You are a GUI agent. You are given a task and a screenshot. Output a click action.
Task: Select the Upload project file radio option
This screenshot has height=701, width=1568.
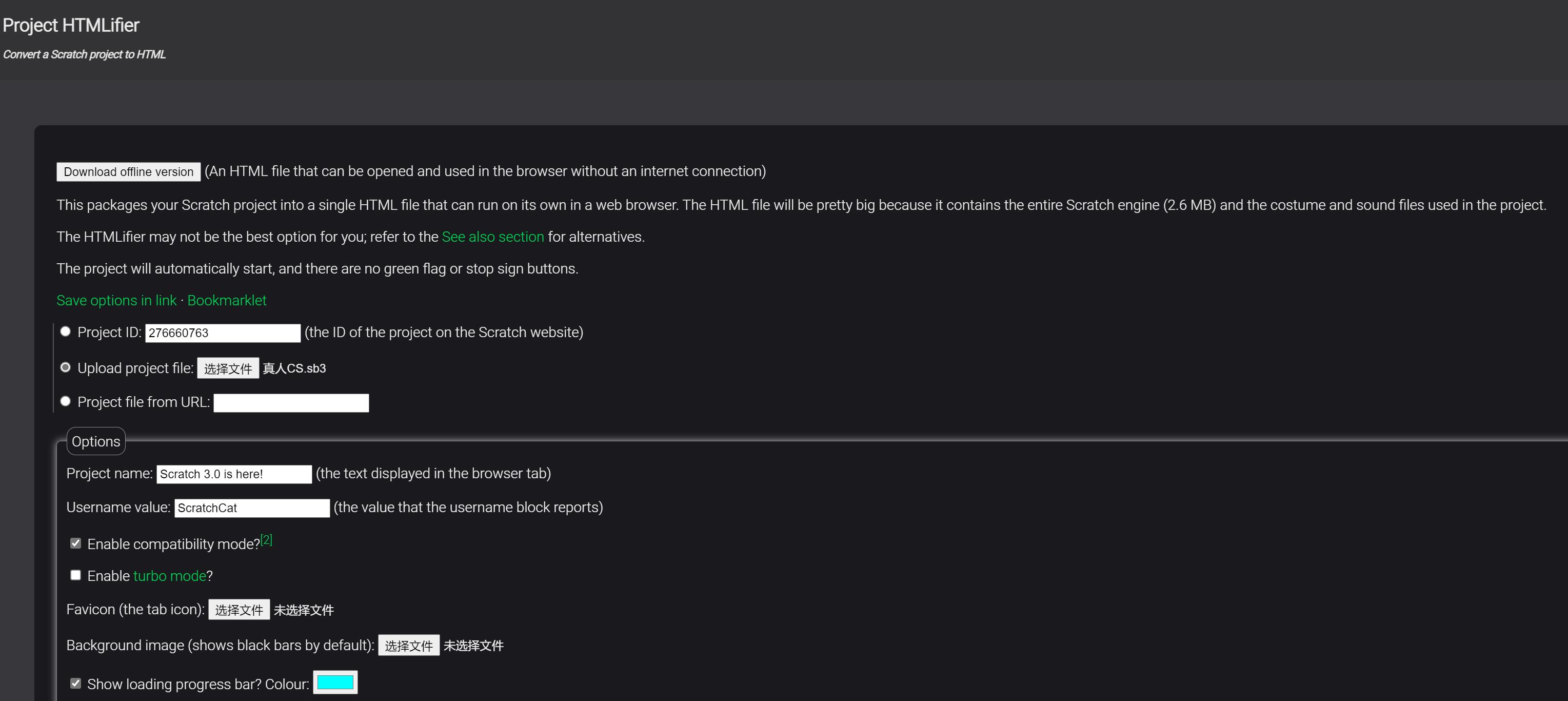pos(66,367)
